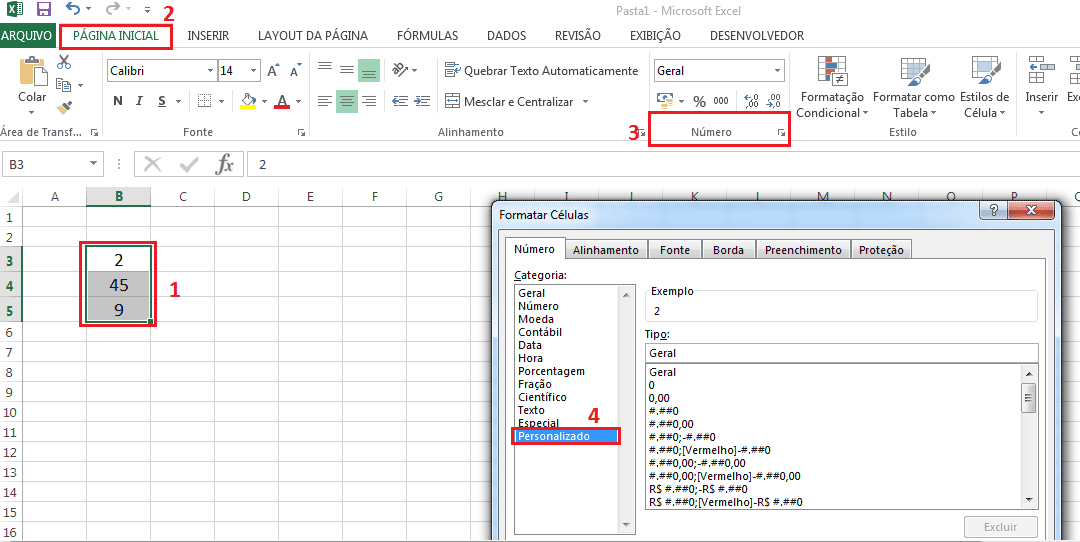Click the Save icon in quick access toolbar
The image size is (1080, 542).
pyautogui.click(x=44, y=10)
